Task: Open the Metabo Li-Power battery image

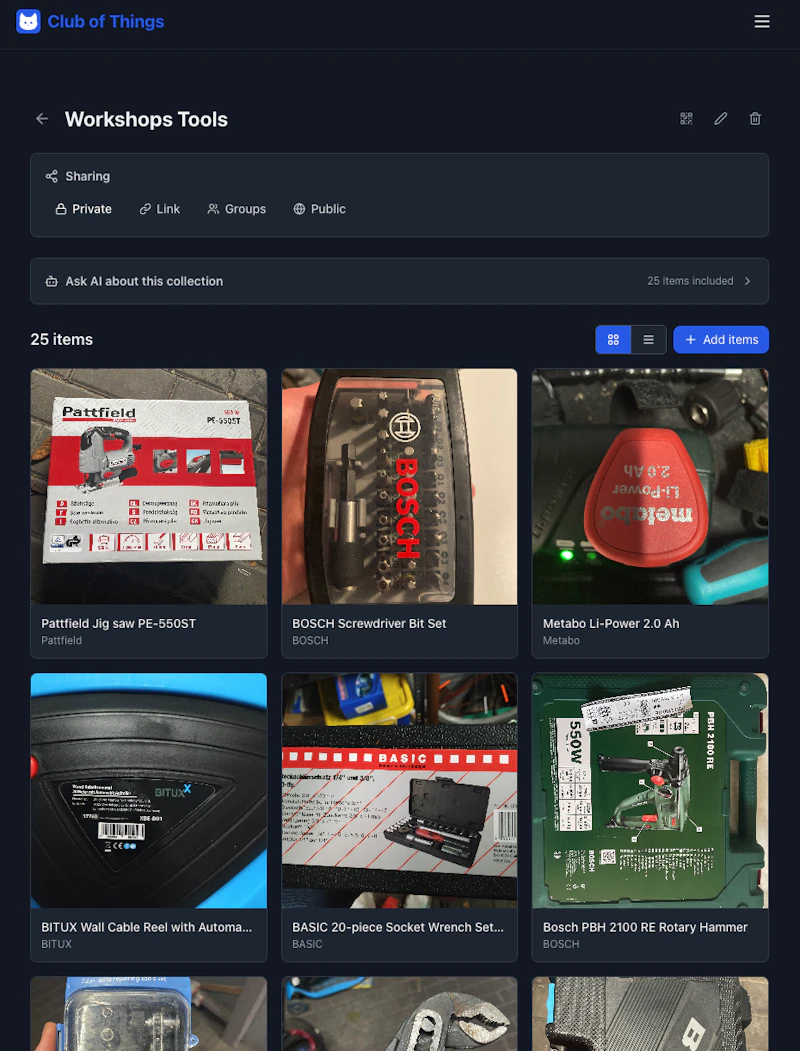Action: coord(650,487)
